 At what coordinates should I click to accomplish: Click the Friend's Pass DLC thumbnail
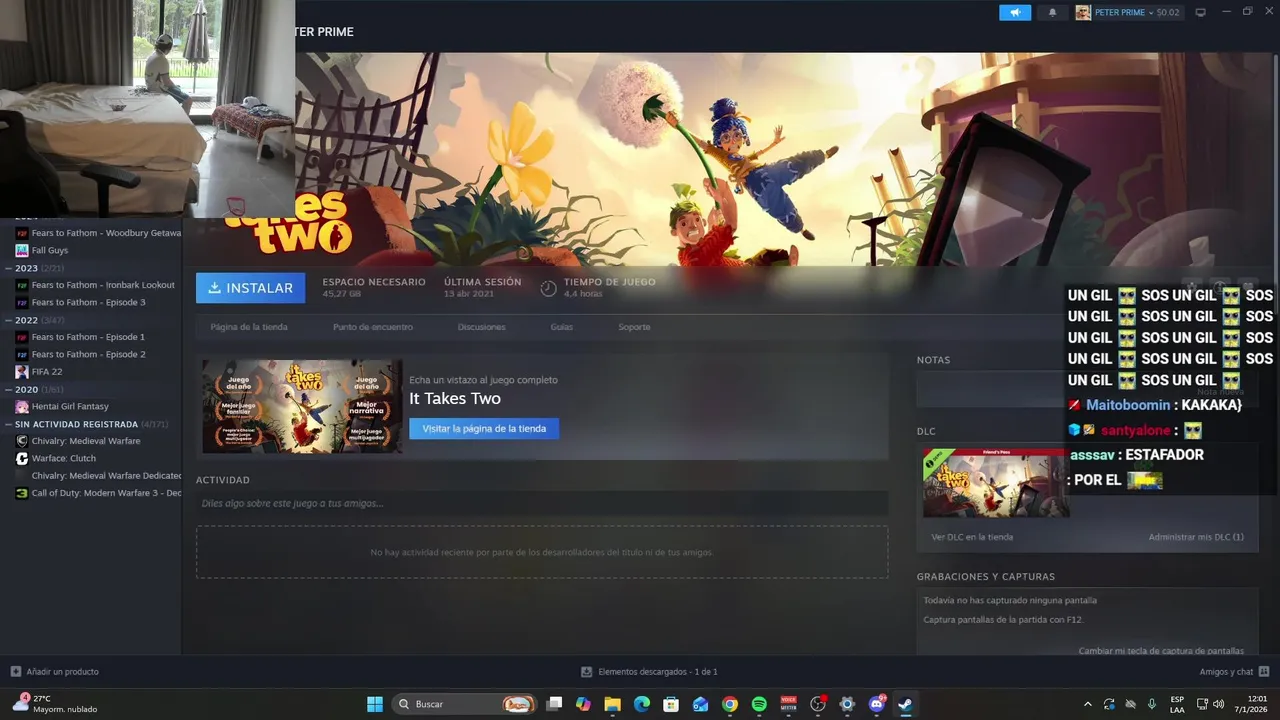[x=995, y=482]
